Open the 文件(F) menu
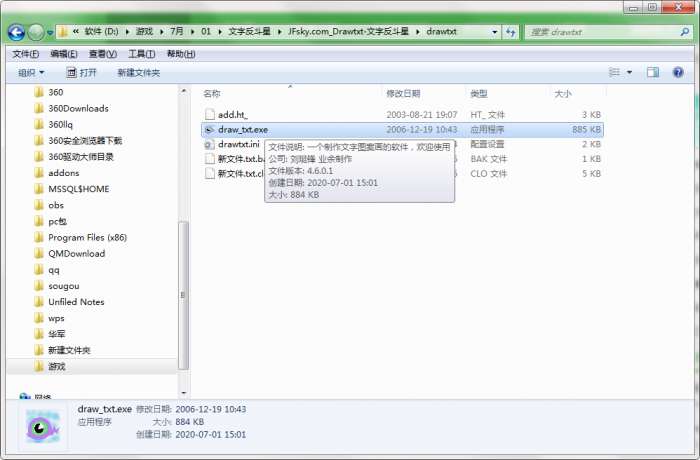This screenshot has width=700, height=460. (x=25, y=54)
